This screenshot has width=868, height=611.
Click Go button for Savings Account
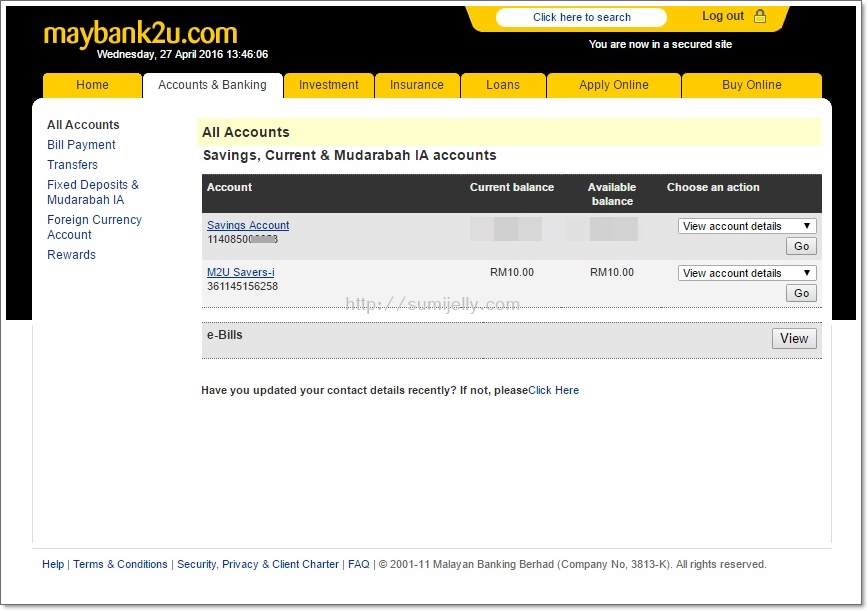point(801,246)
